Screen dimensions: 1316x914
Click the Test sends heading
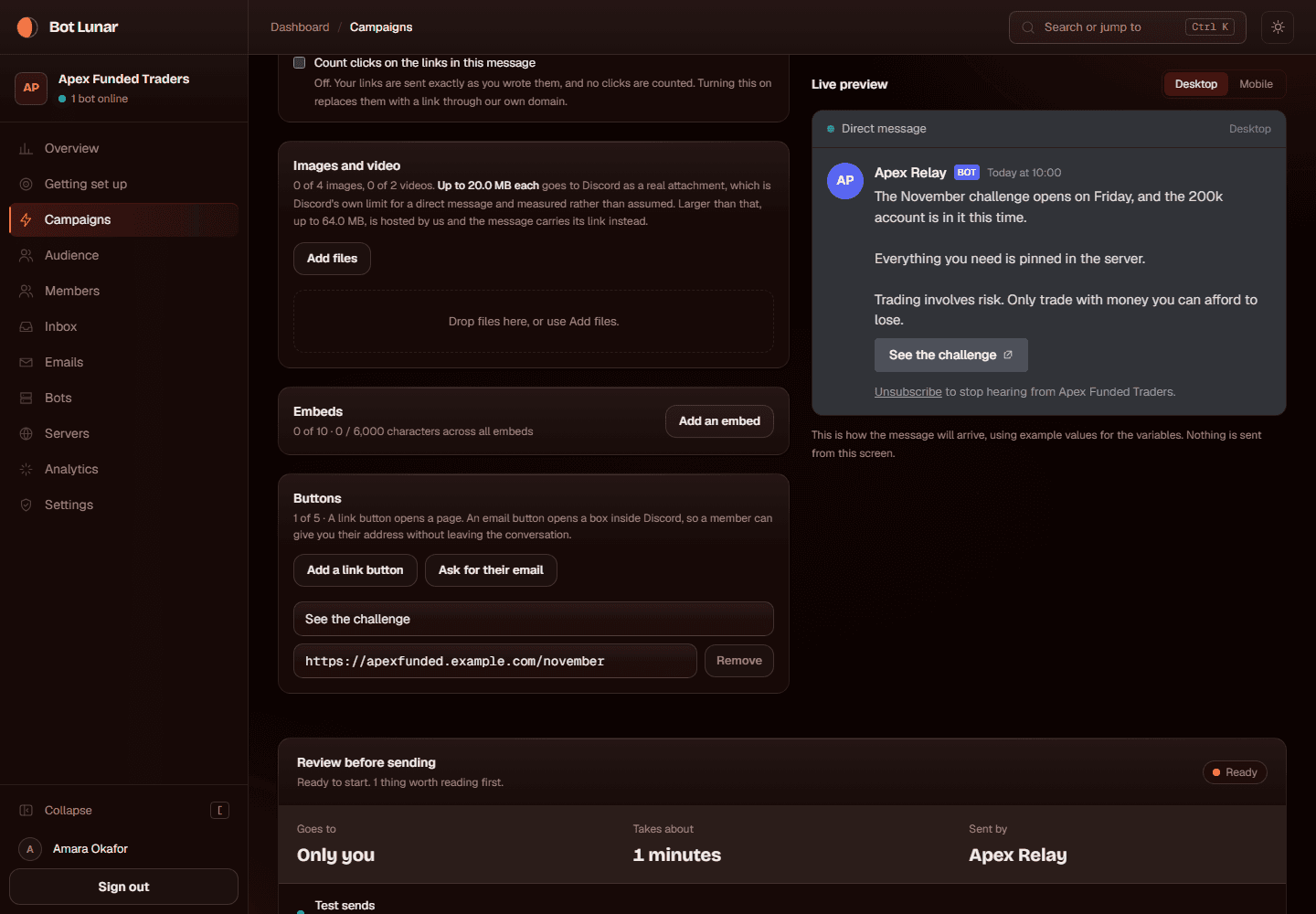pyautogui.click(x=345, y=906)
